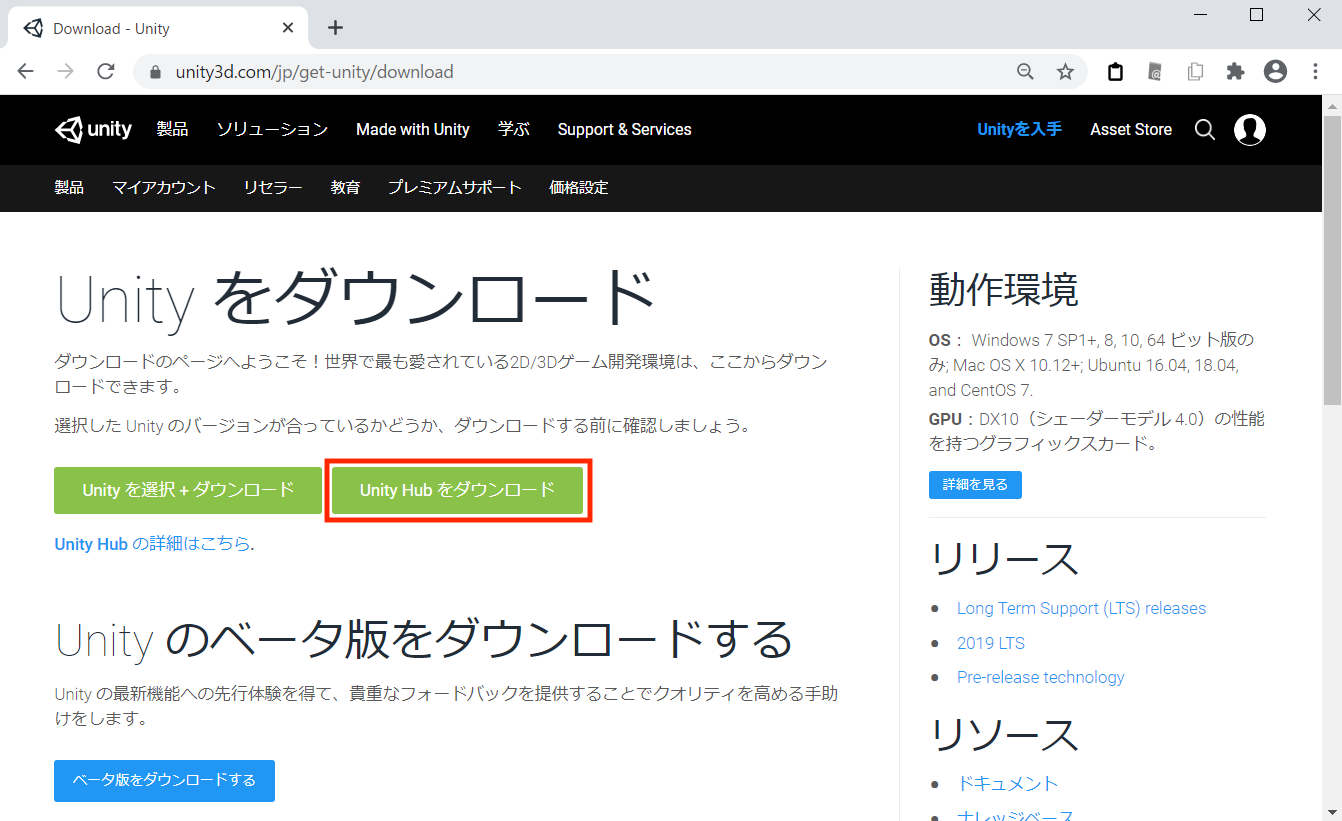1342x821 pixels.
Task: Open the Support & Services menu
Action: tap(624, 130)
